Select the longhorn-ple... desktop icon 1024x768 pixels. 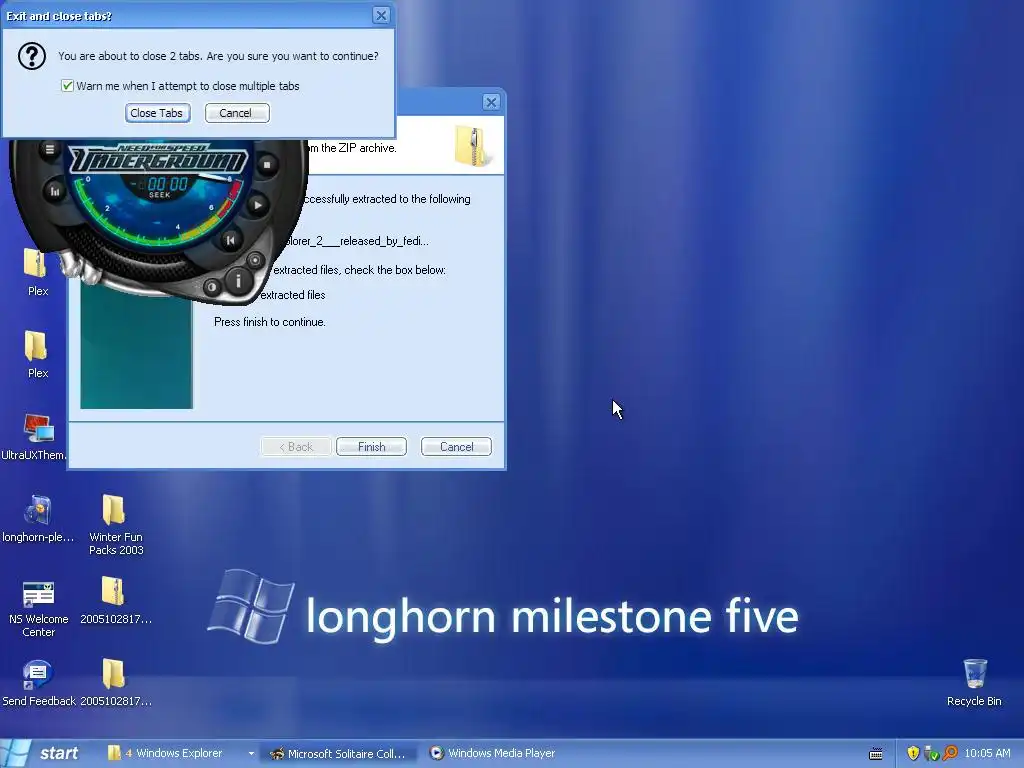pyautogui.click(x=38, y=519)
